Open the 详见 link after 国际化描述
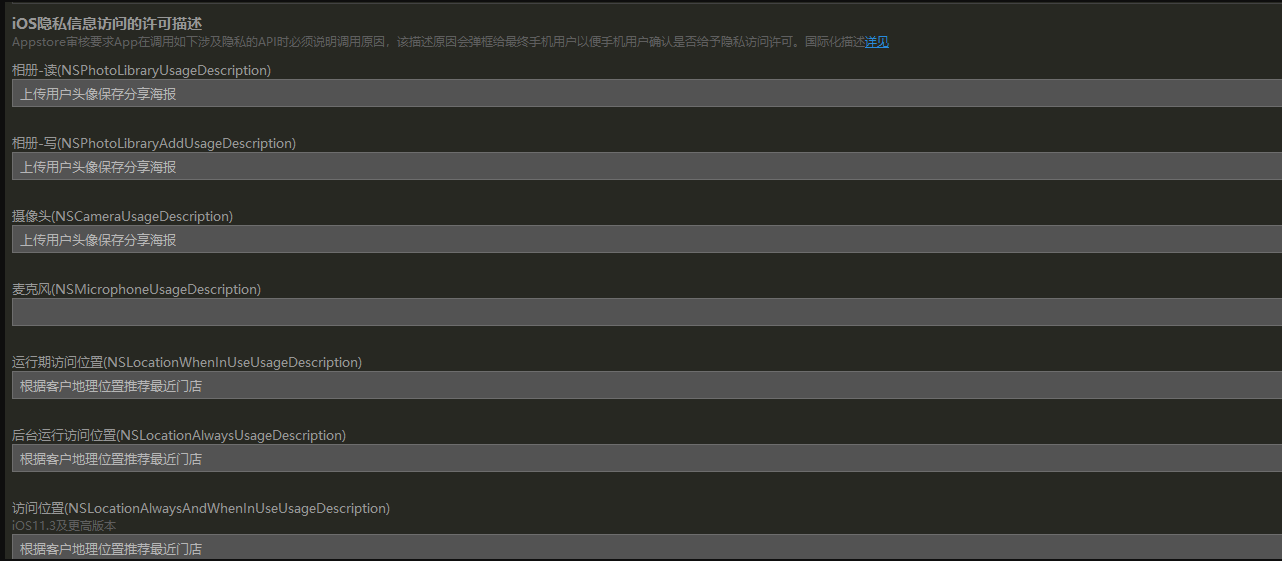This screenshot has width=1282, height=561. [x=876, y=42]
